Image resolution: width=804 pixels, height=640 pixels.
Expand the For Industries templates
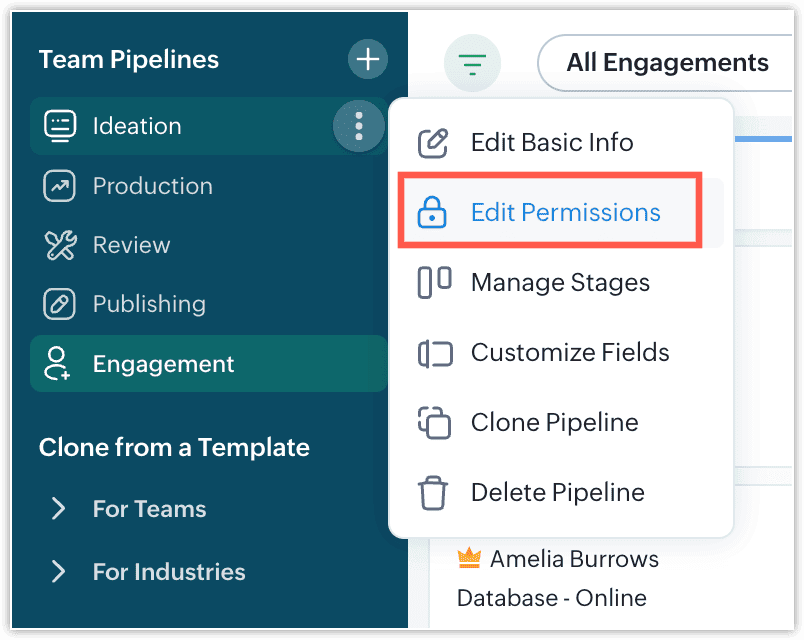click(x=58, y=572)
